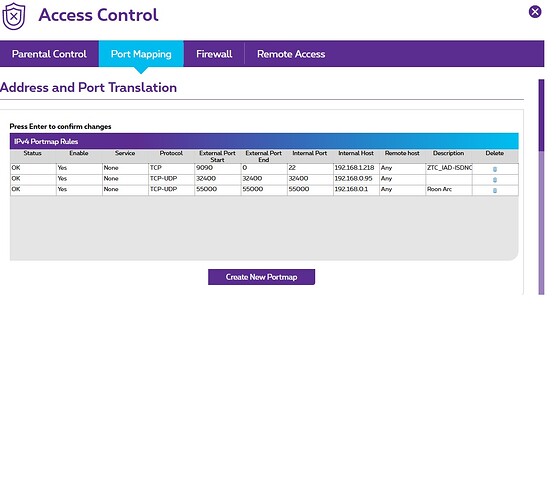Close the Access Control dialog
This screenshot has width=556, height=500.
click(535, 12)
